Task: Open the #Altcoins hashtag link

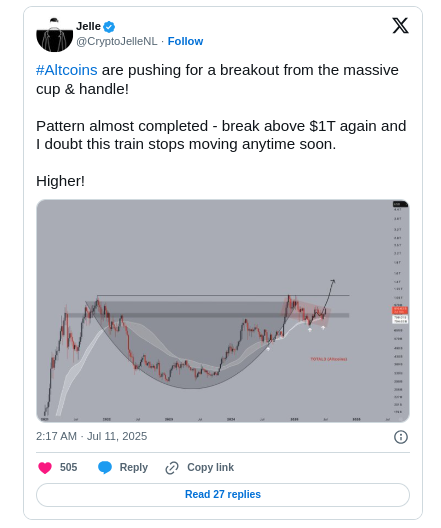Action: (x=67, y=70)
